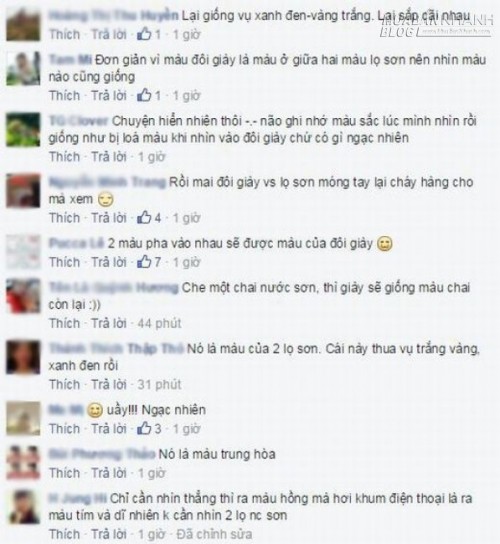Screen dimensions: 500x544
Task: Click Trả lời under 31 phút comment
Action: [x=109, y=384]
